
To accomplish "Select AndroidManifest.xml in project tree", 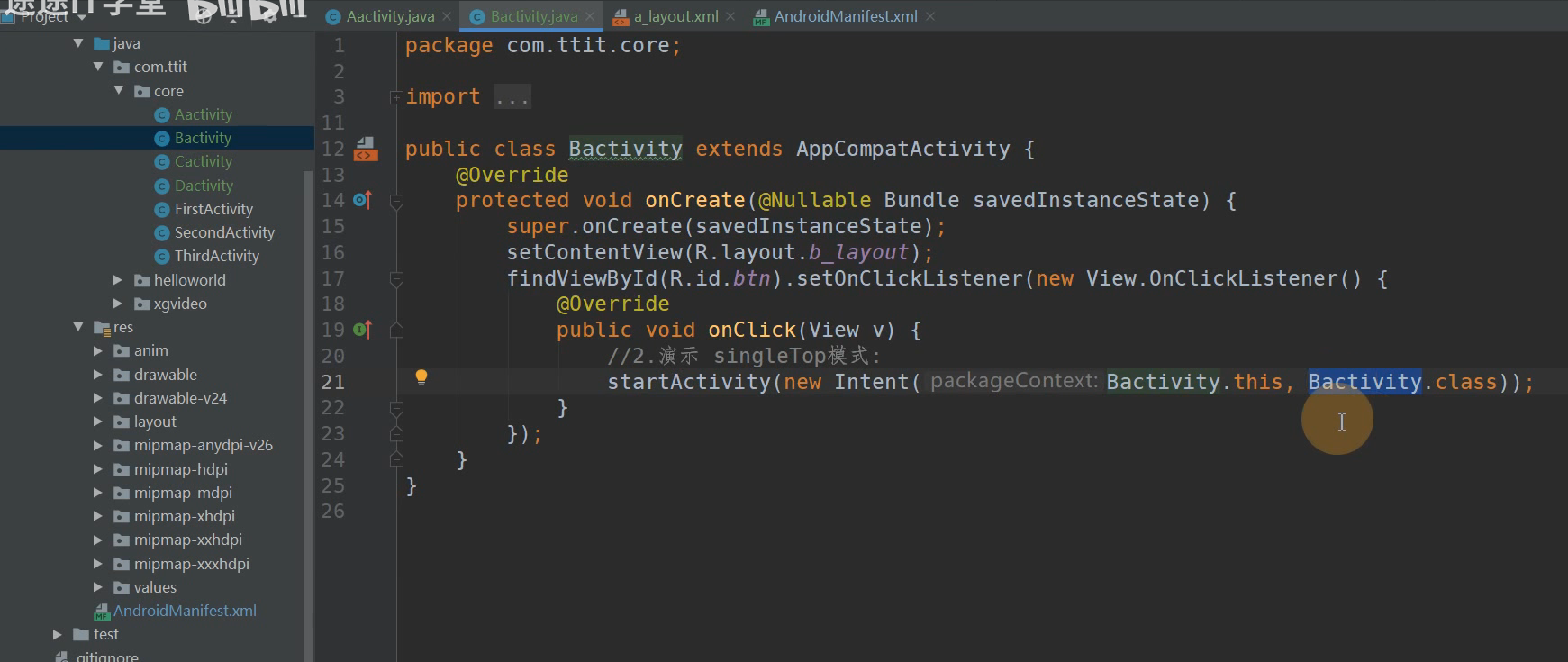I will 185,611.
